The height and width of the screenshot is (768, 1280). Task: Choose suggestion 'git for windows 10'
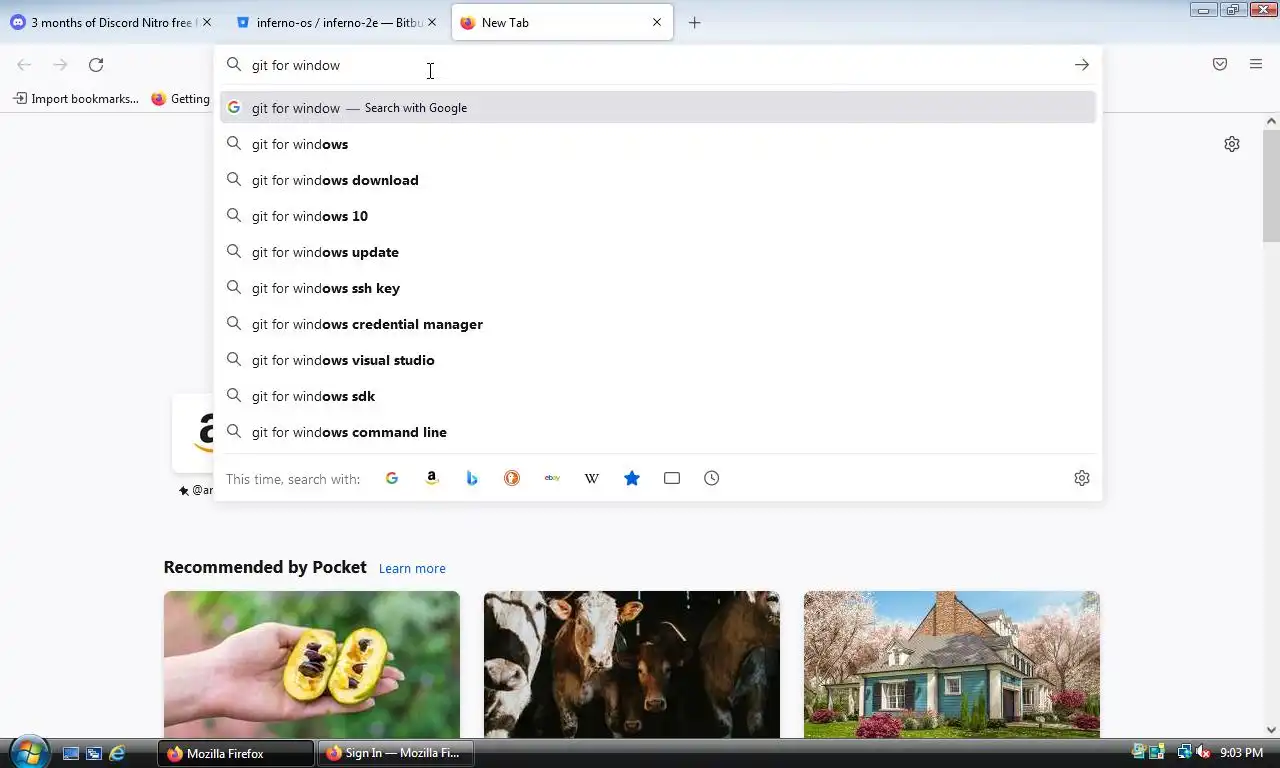658,216
